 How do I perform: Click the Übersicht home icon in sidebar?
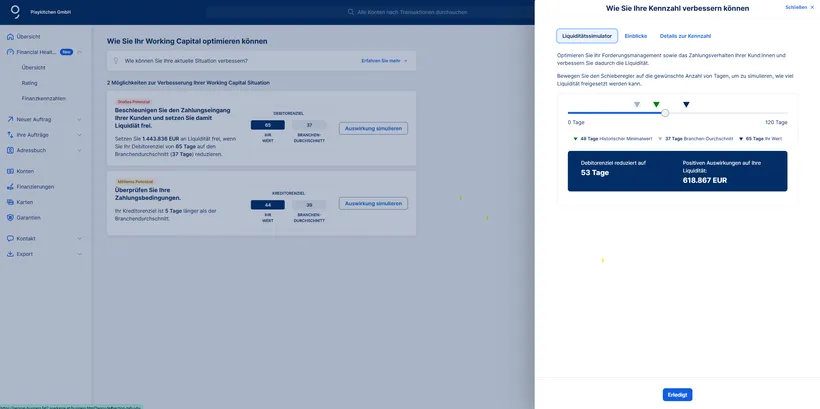click(x=10, y=36)
